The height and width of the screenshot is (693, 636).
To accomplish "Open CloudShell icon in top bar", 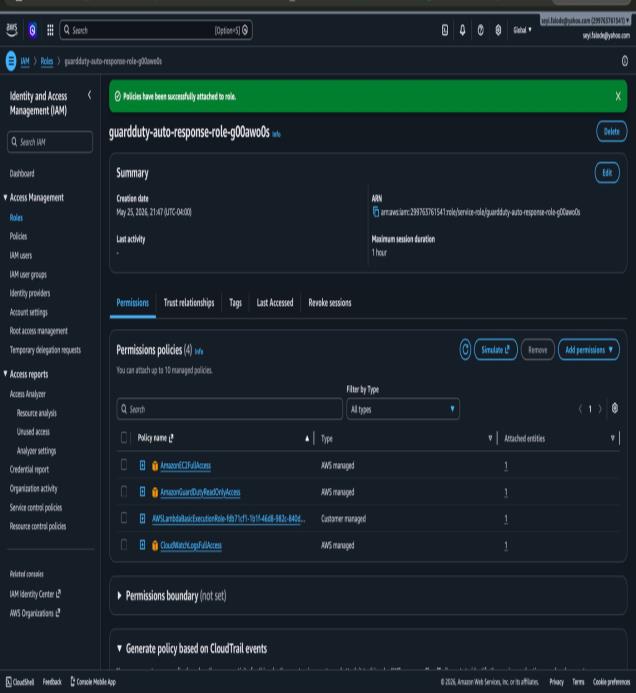I will pyautogui.click(x=445, y=30).
